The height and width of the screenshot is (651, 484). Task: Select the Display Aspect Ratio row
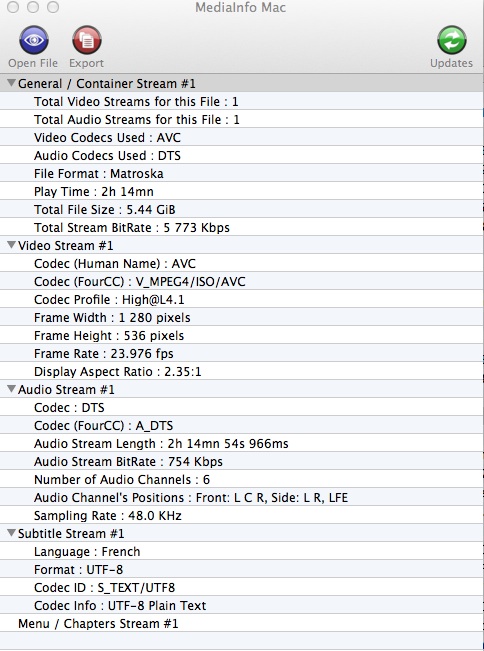pos(242,372)
